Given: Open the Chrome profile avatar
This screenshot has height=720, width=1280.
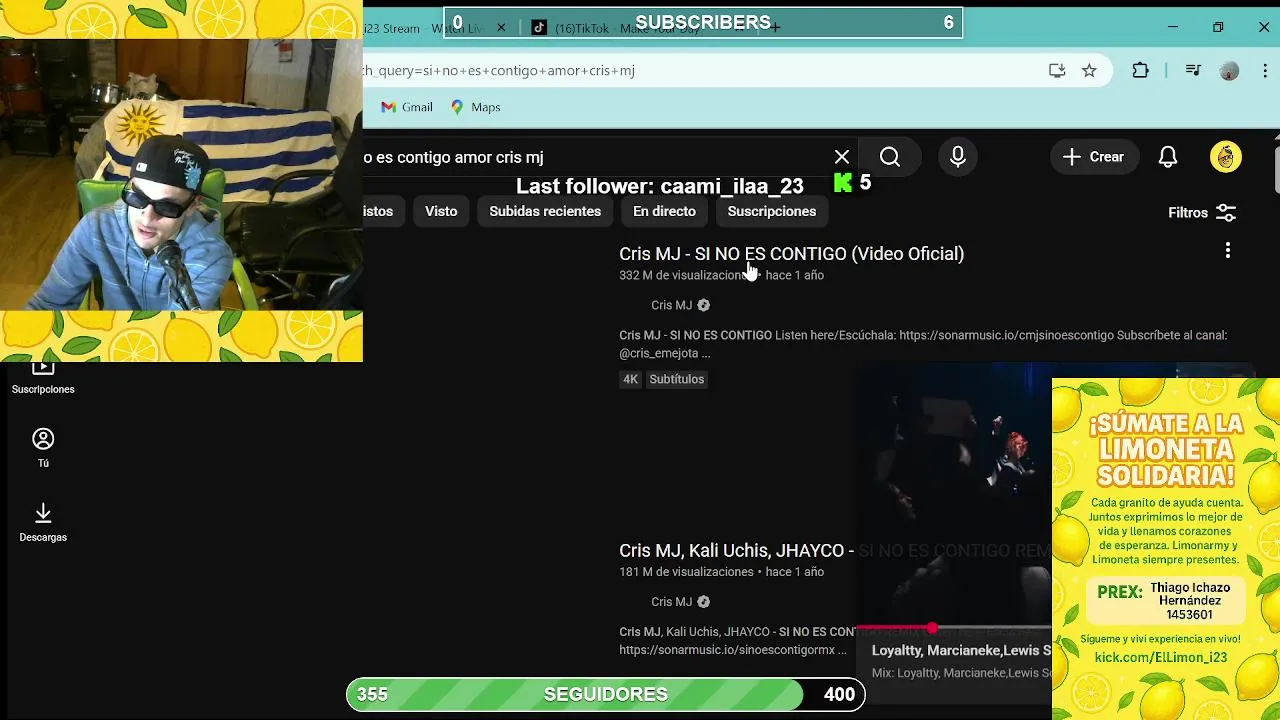Looking at the screenshot, I should (1229, 70).
